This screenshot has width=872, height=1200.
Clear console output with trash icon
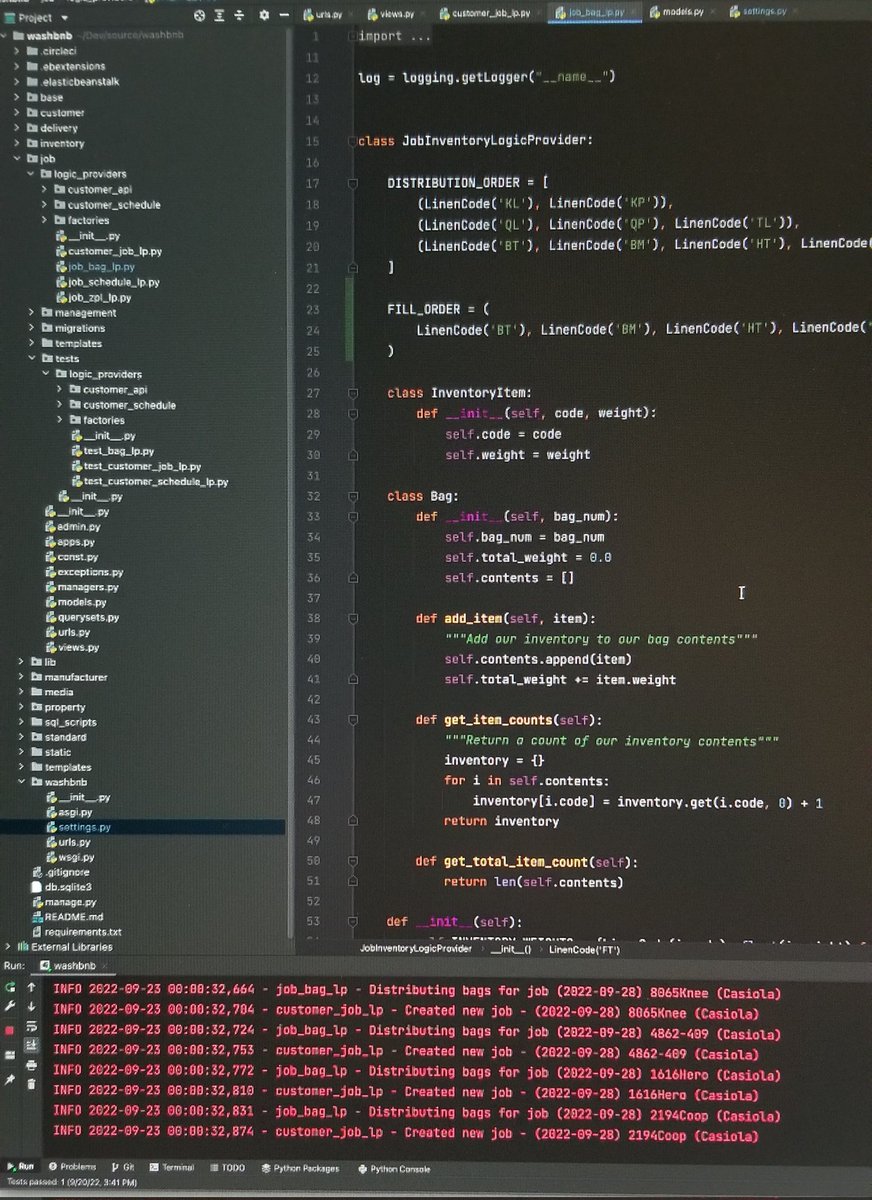click(32, 1084)
